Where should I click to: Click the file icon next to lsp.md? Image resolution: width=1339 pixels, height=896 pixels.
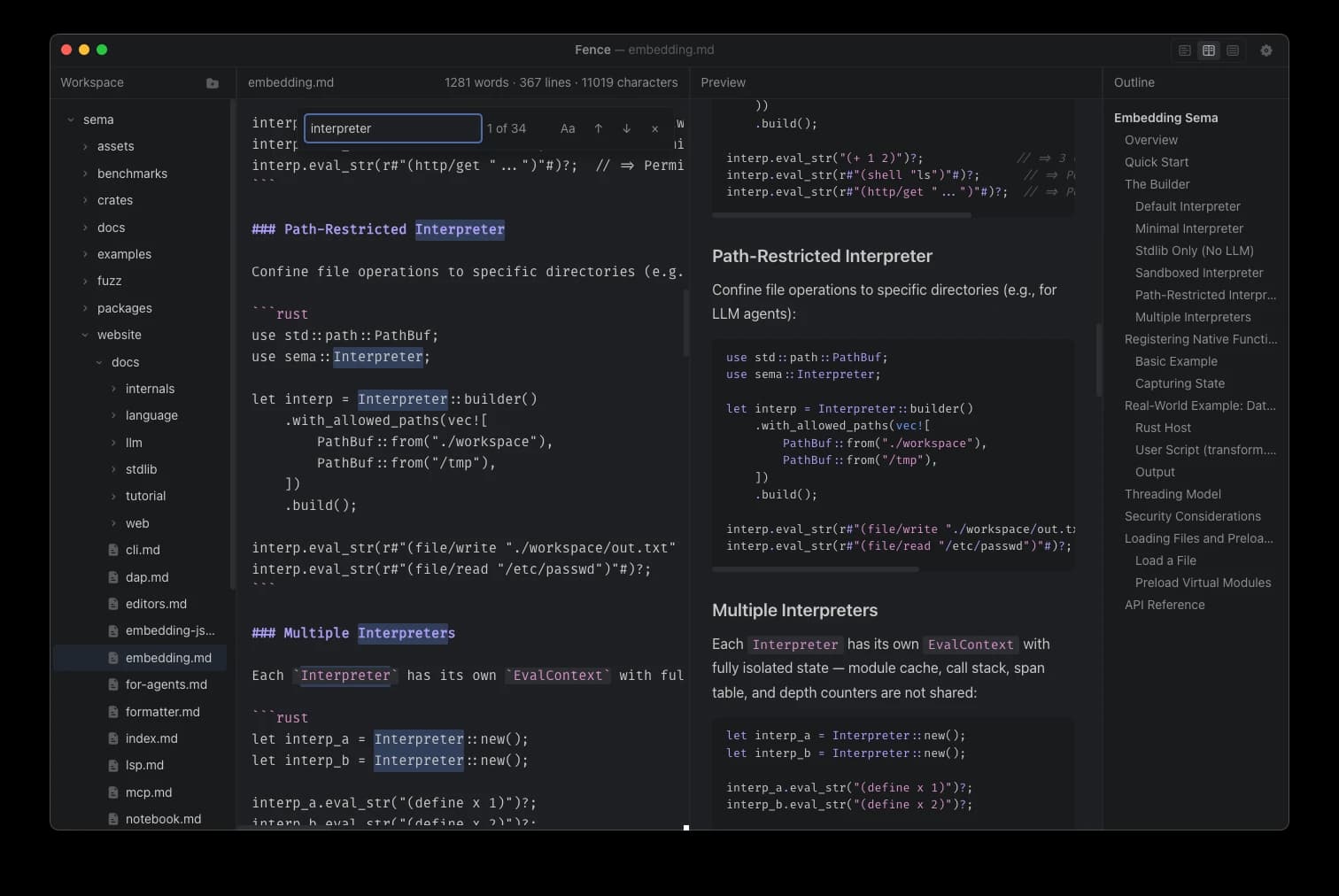tap(113, 765)
